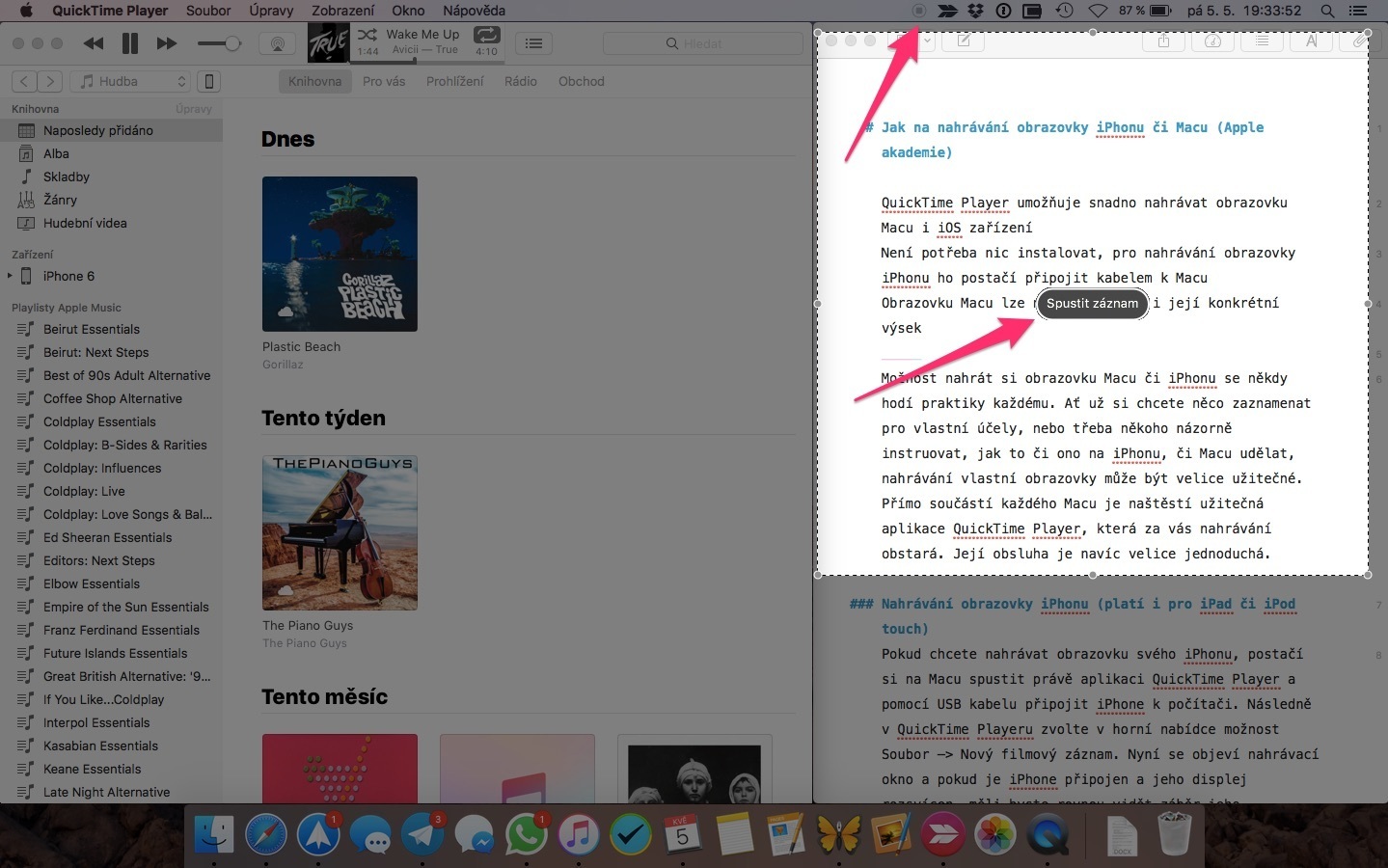
Task: Expand the iPhone 6 entry in the sidebar
Action: pos(10,276)
